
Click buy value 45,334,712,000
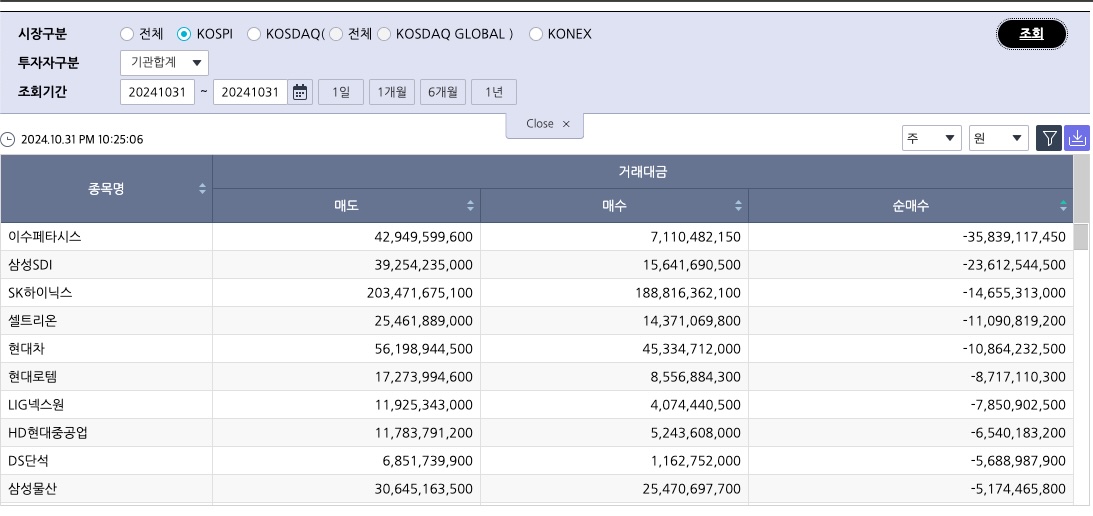(691, 349)
